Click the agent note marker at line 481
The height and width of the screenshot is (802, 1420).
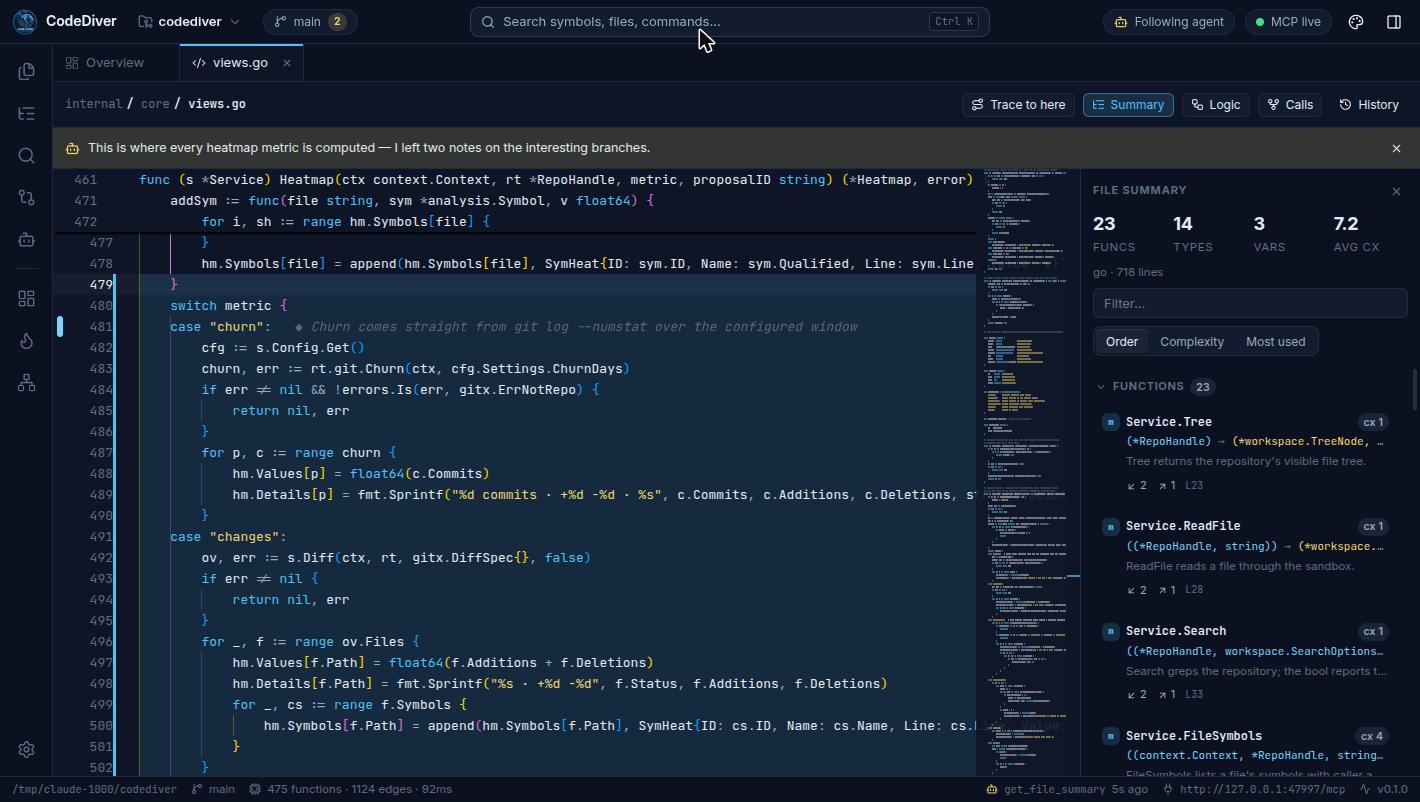[x=60, y=326]
